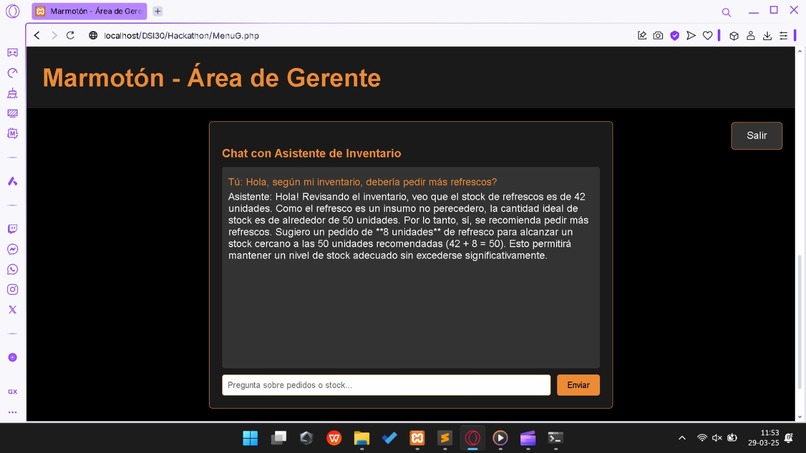
Task: Open XAMPP from the taskbar
Action: coord(417,438)
